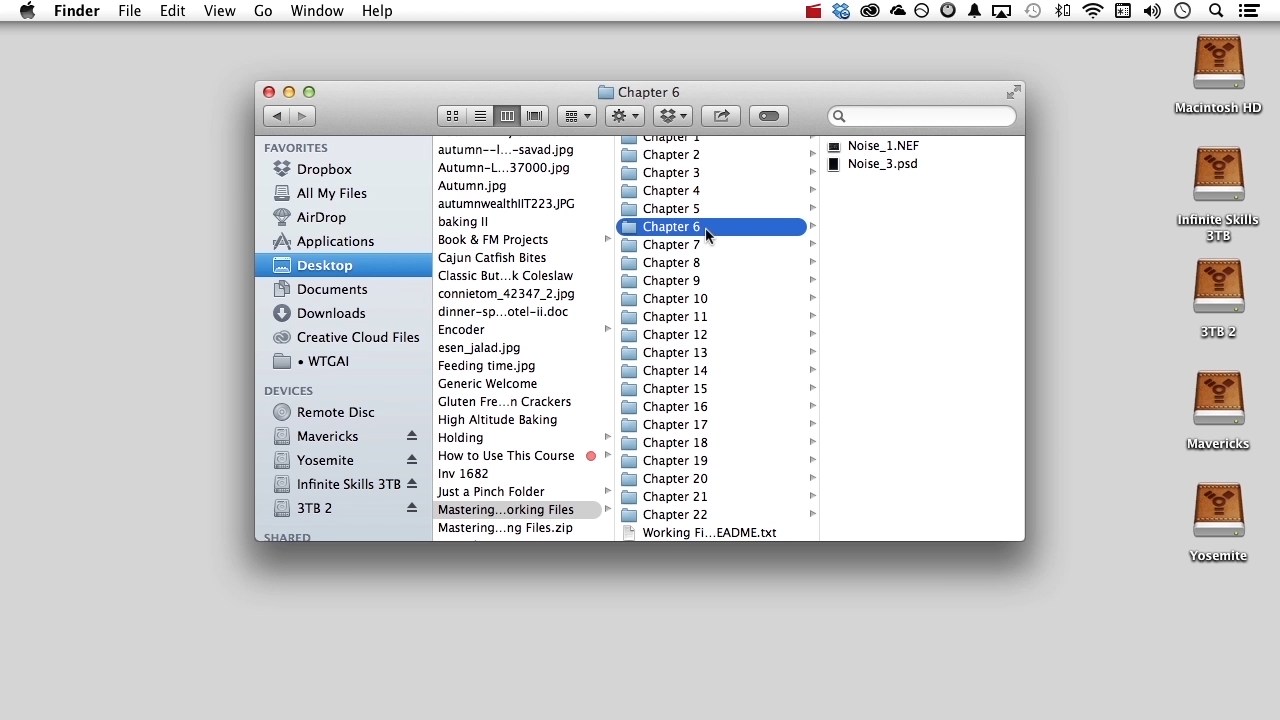
Task: Open the Wi-Fi status menu
Action: coord(1093,11)
